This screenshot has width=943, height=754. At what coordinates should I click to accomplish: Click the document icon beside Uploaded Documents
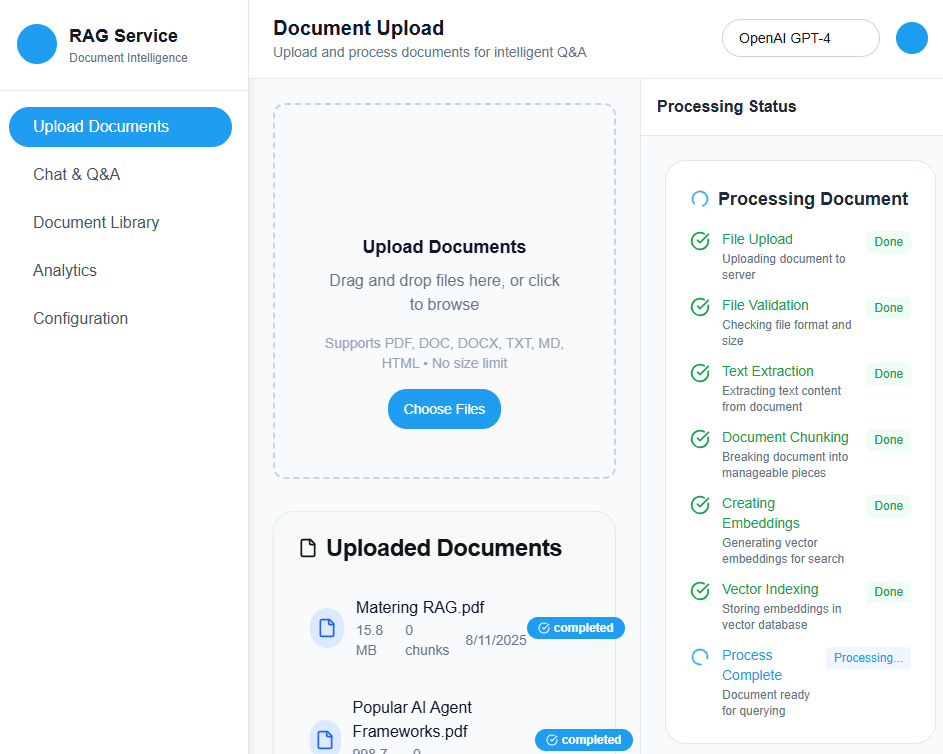click(308, 548)
